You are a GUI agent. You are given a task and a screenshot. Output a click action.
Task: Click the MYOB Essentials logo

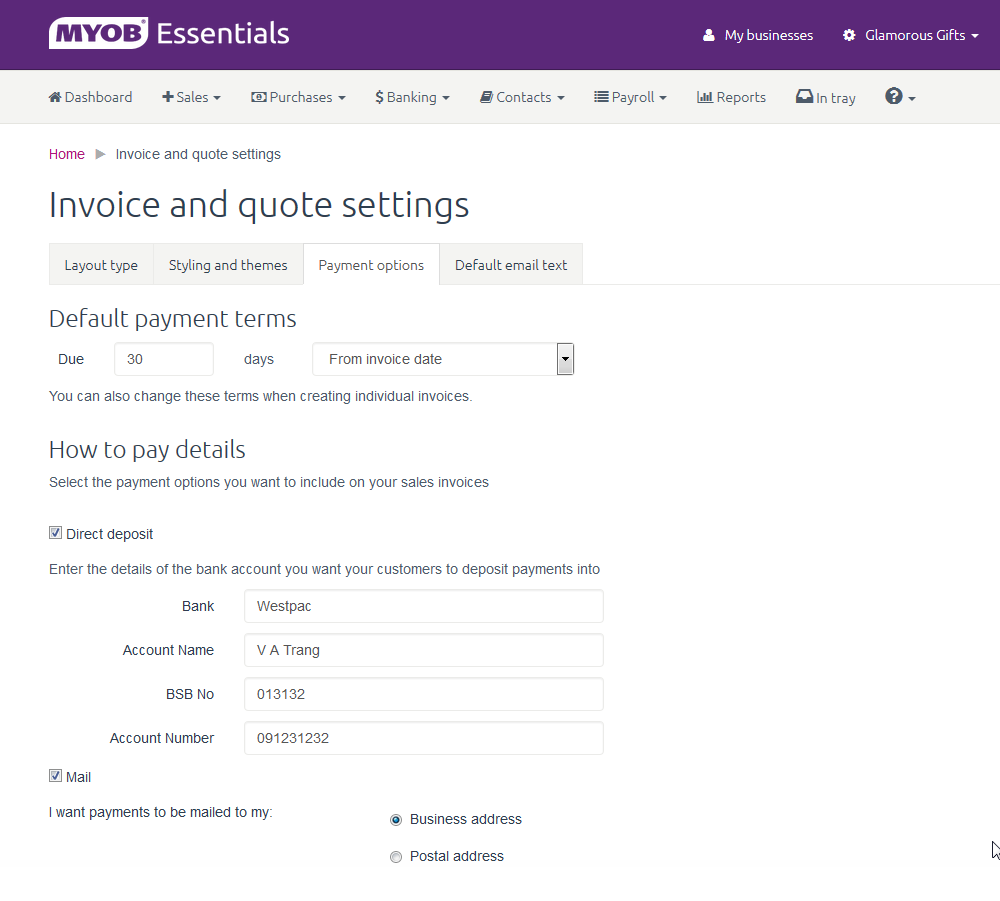coord(169,34)
